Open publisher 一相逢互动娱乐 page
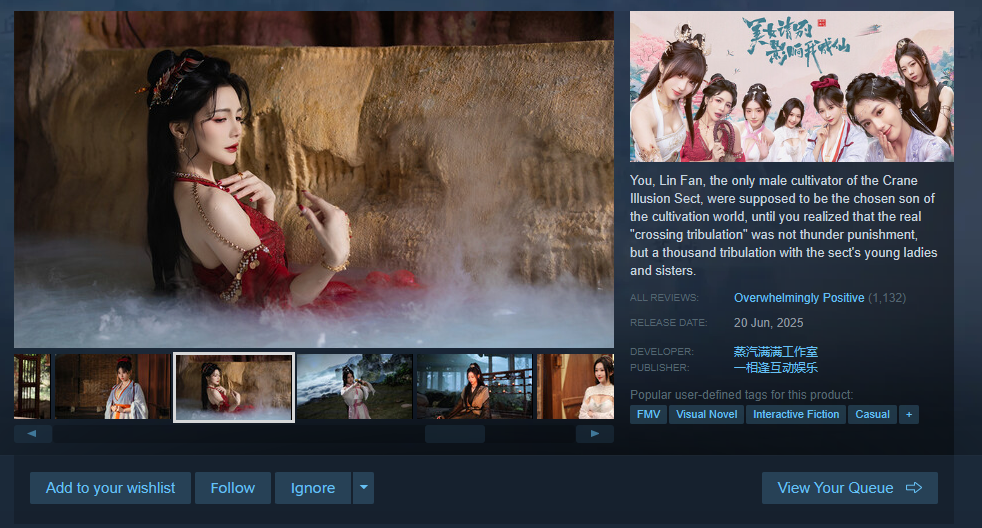Screen dimensions: 982x528 pyautogui.click(x=775, y=368)
